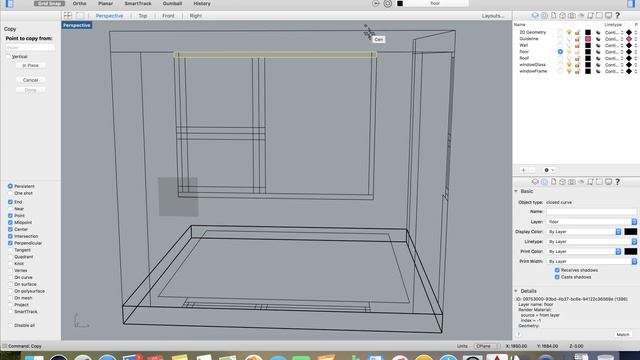This screenshot has width=640, height=360.
Task: Toggle SmartTrack in top bar
Action: (x=138, y=3)
